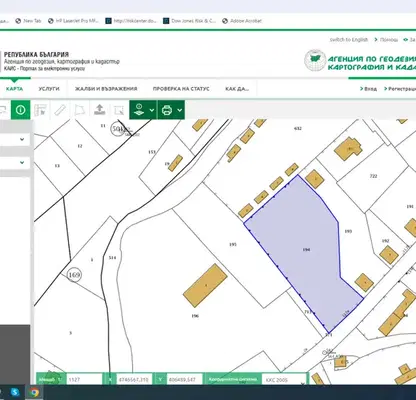Choose the rectangle selection tool
The width and height of the screenshot is (416, 400).
point(119,110)
